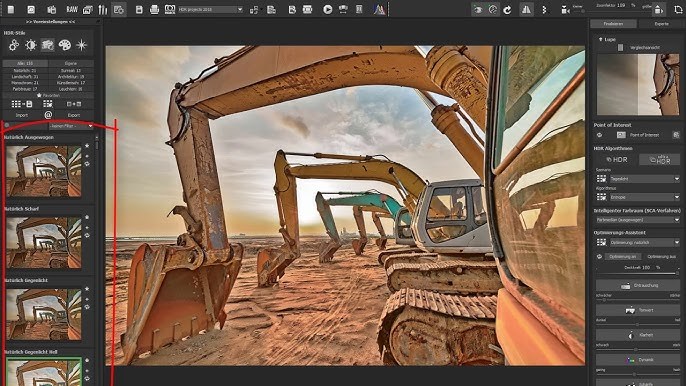Click the Import button in presets panel
Screen dimensions: 686x386
pyautogui.click(x=21, y=115)
